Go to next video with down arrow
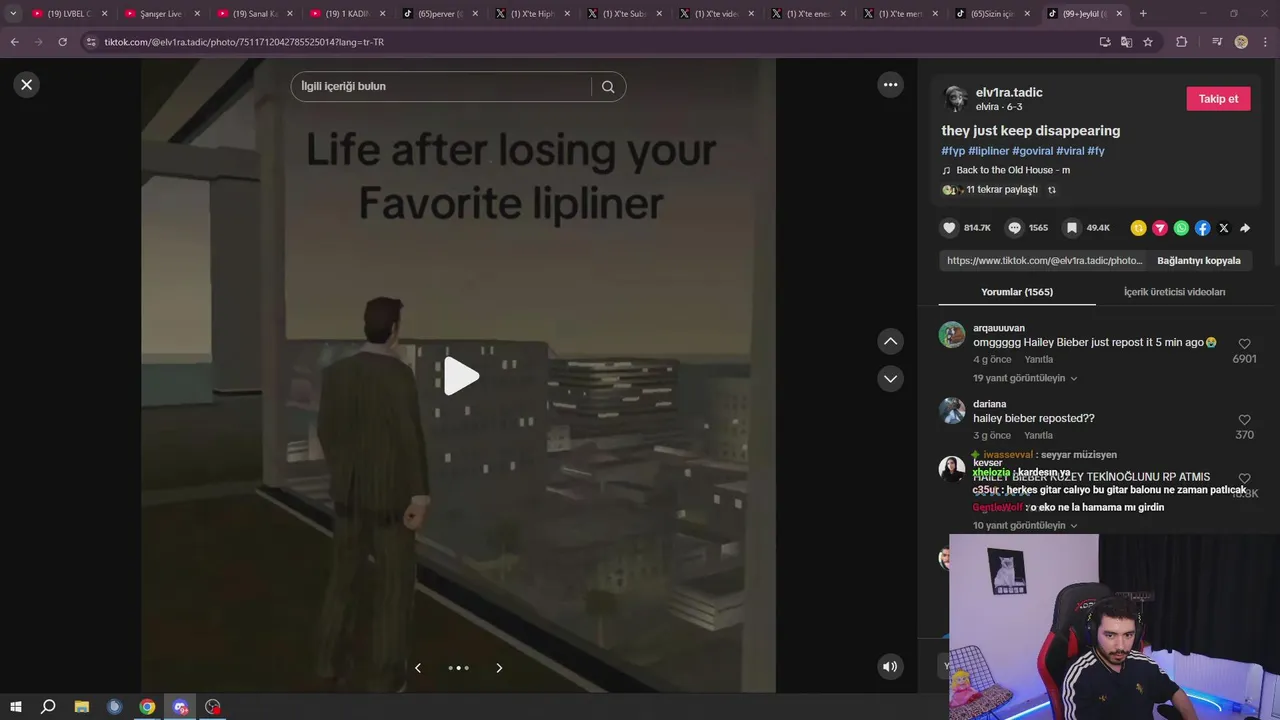The height and width of the screenshot is (720, 1280). [x=890, y=379]
